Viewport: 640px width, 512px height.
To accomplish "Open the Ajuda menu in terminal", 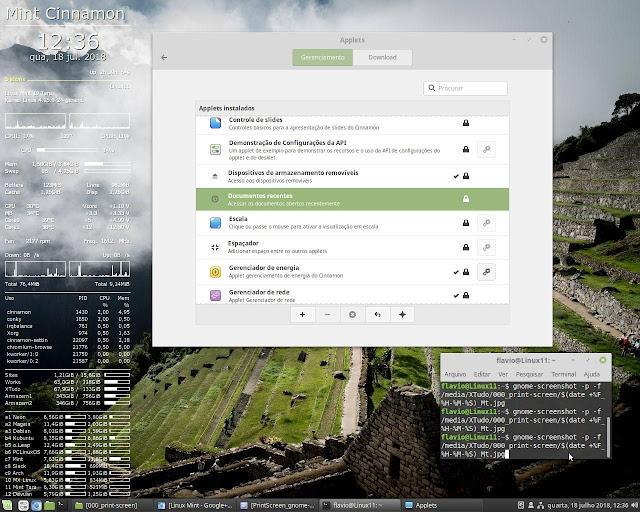I will 591,374.
